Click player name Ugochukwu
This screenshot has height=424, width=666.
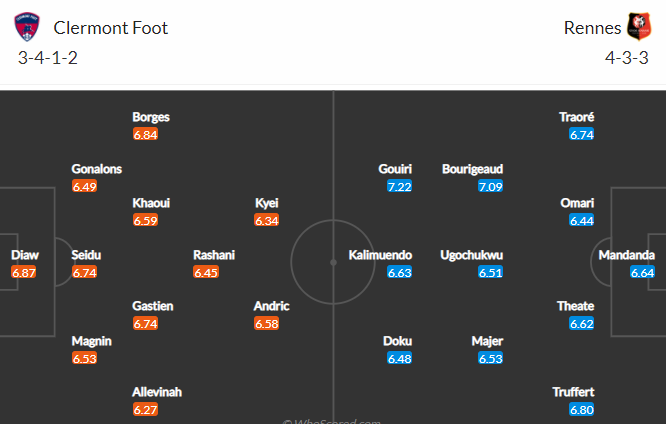471,255
